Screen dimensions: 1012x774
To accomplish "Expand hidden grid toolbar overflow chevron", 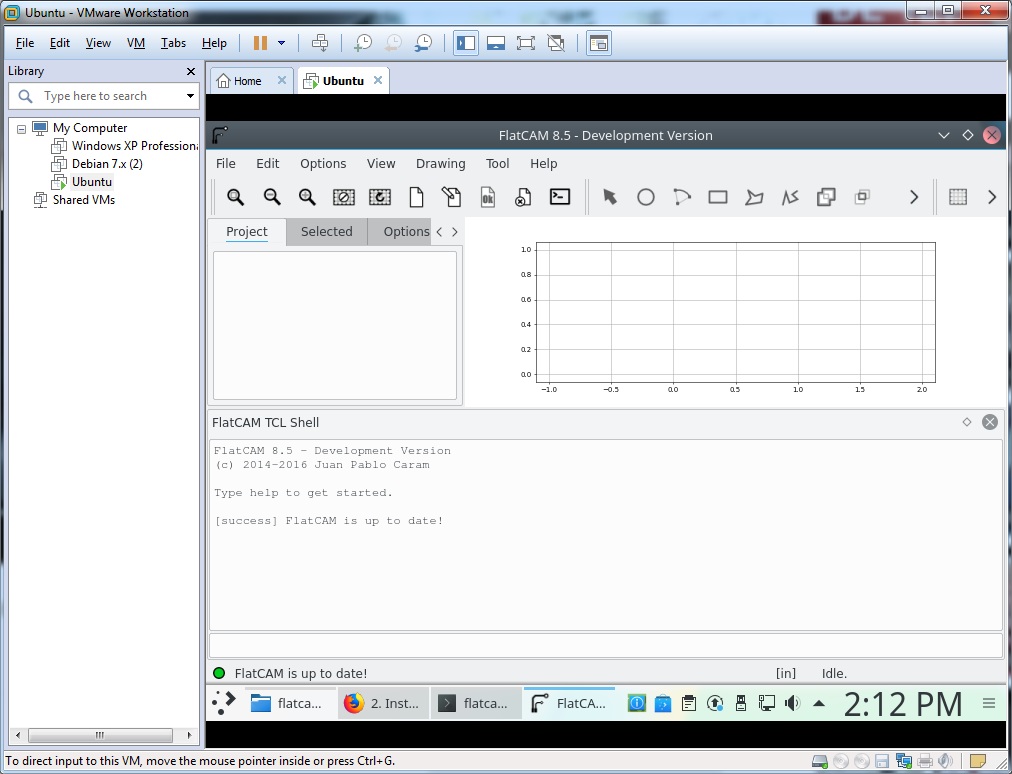I will pyautogui.click(x=992, y=197).
